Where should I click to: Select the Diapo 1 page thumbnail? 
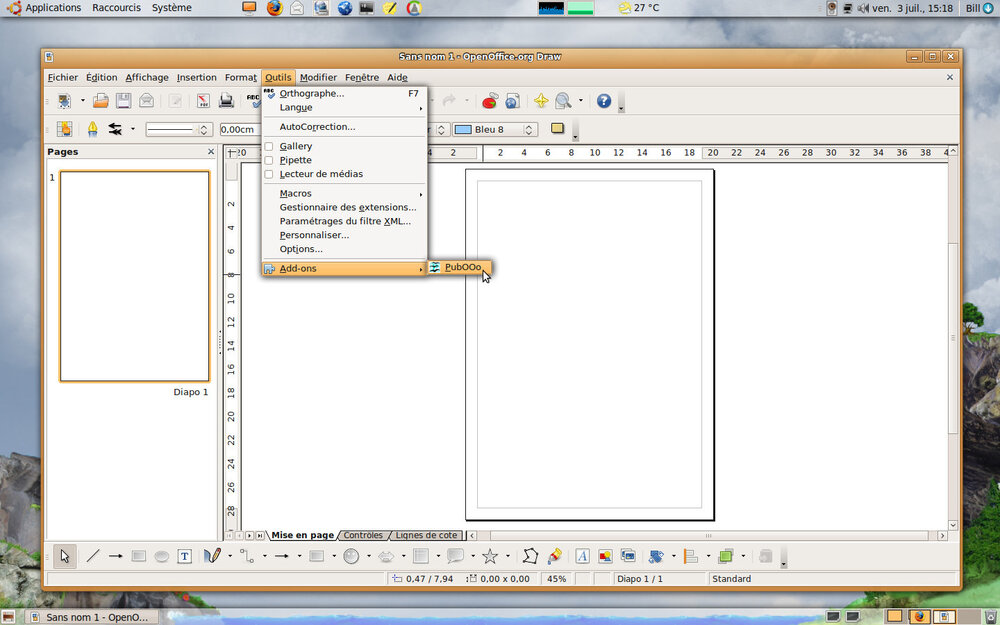click(135, 276)
